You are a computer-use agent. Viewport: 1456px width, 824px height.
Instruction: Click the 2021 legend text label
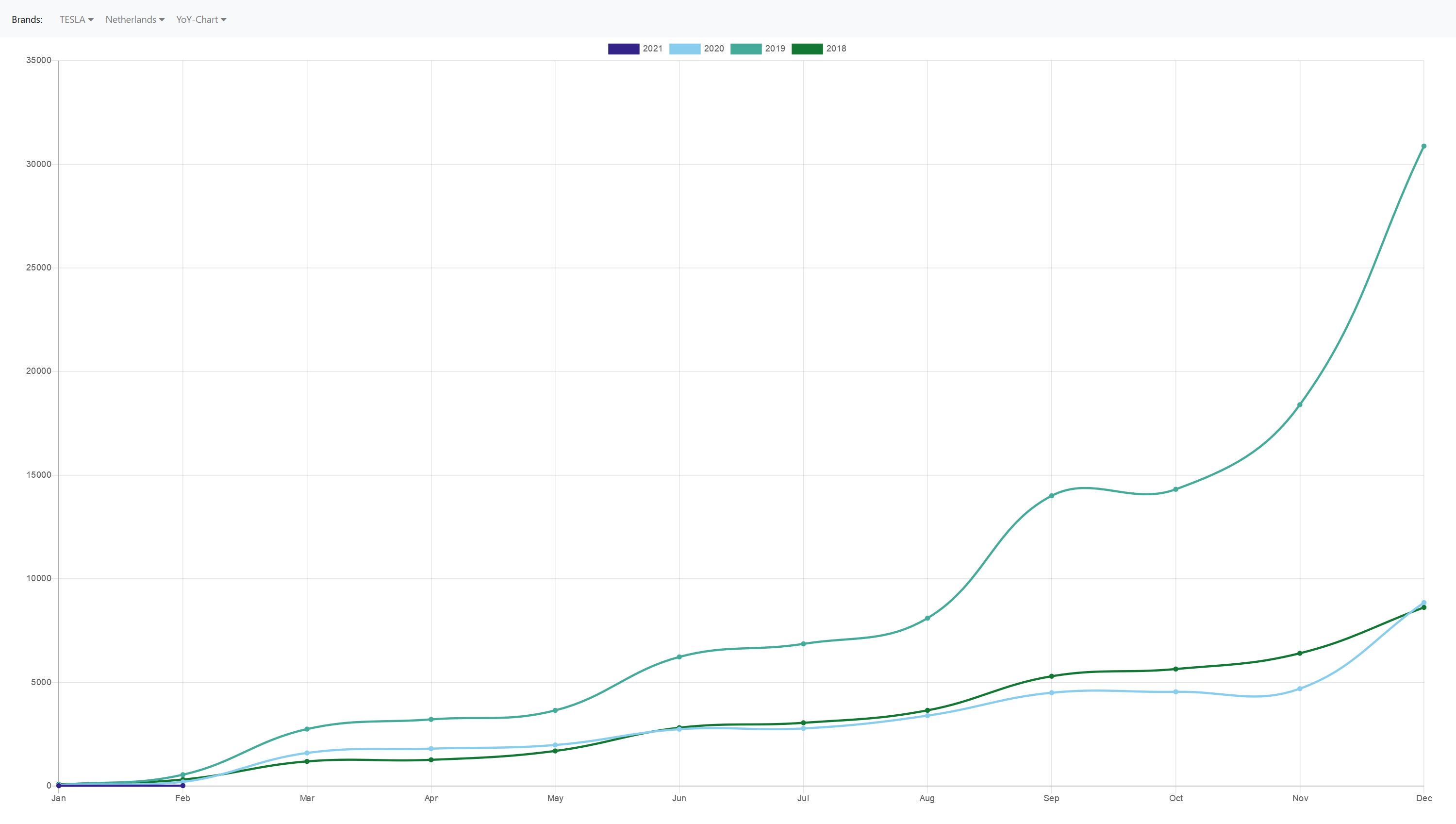[652, 49]
